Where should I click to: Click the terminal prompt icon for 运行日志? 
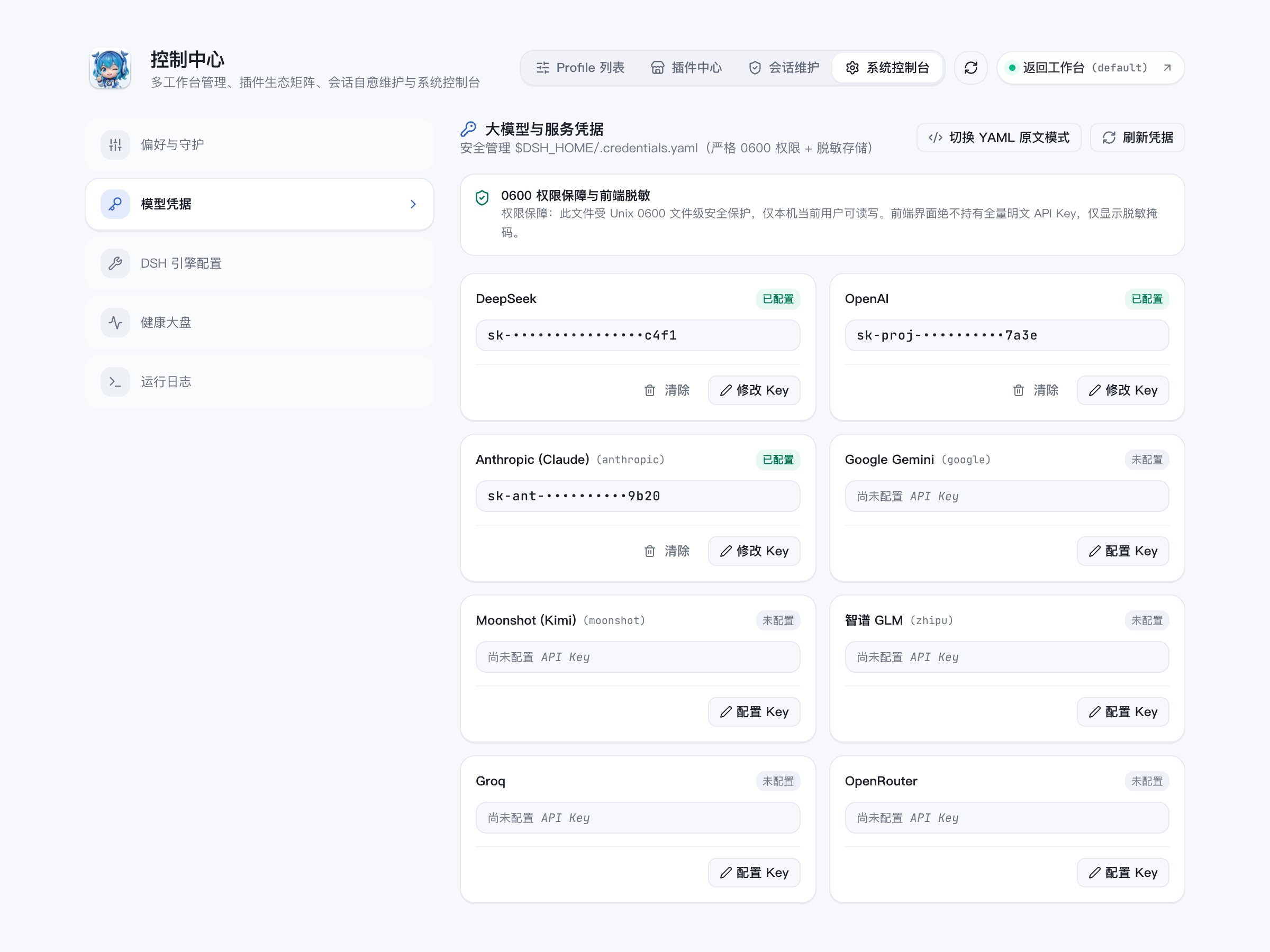coord(115,382)
